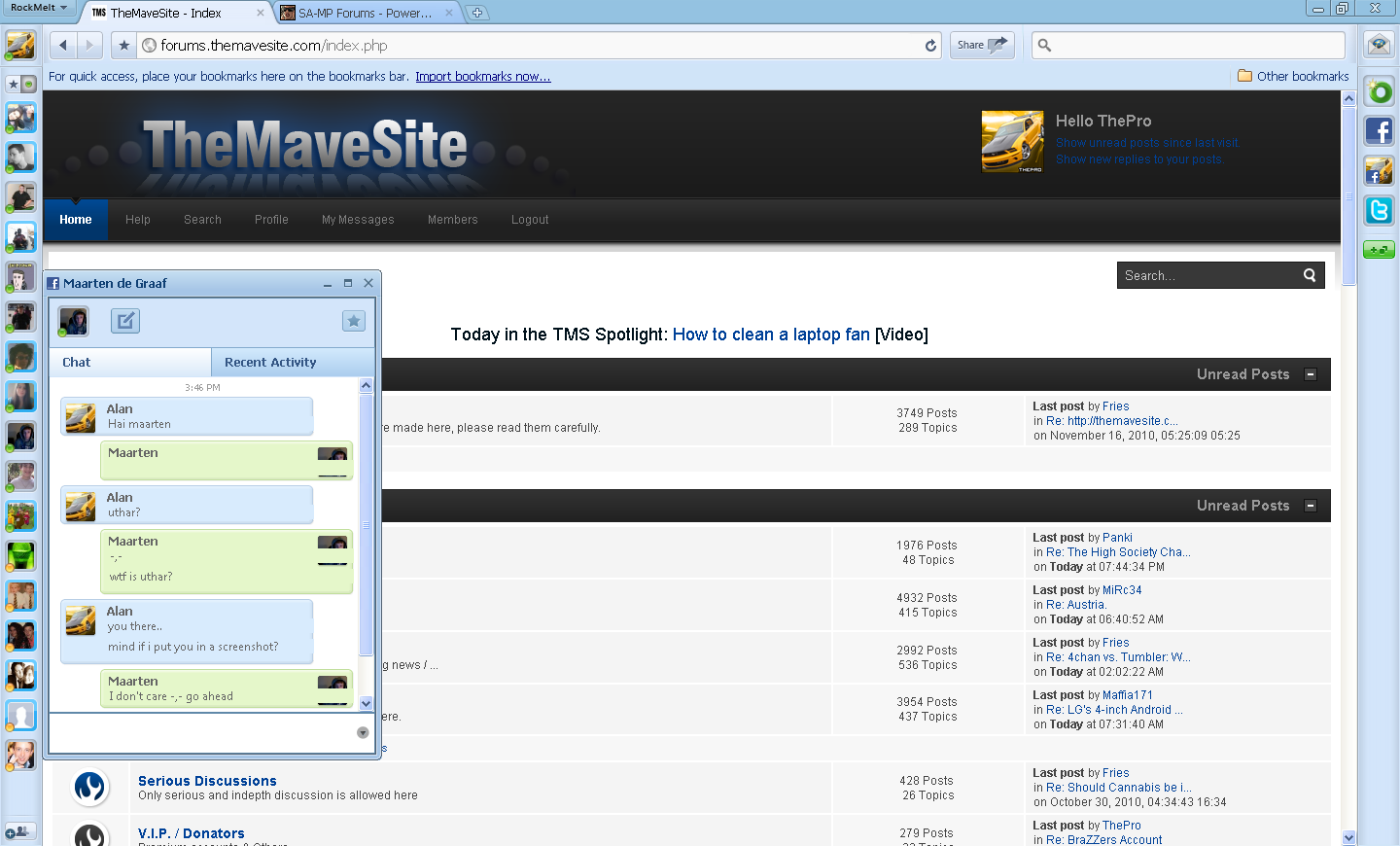The width and height of the screenshot is (1400, 846).
Task: Open poster Maffia171 profile link
Action: pyautogui.click(x=1128, y=695)
